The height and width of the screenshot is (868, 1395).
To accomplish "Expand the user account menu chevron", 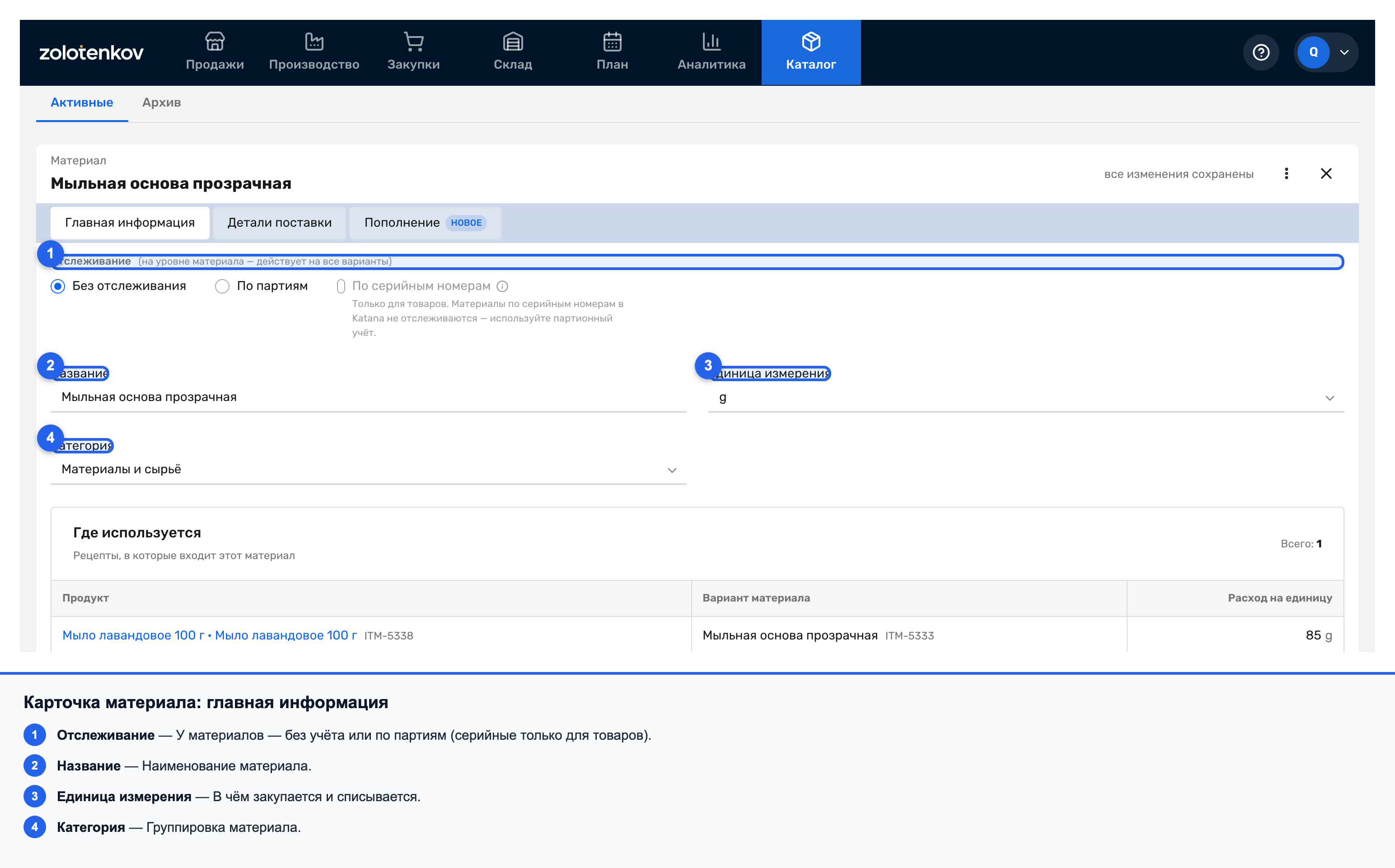I will 1344,52.
